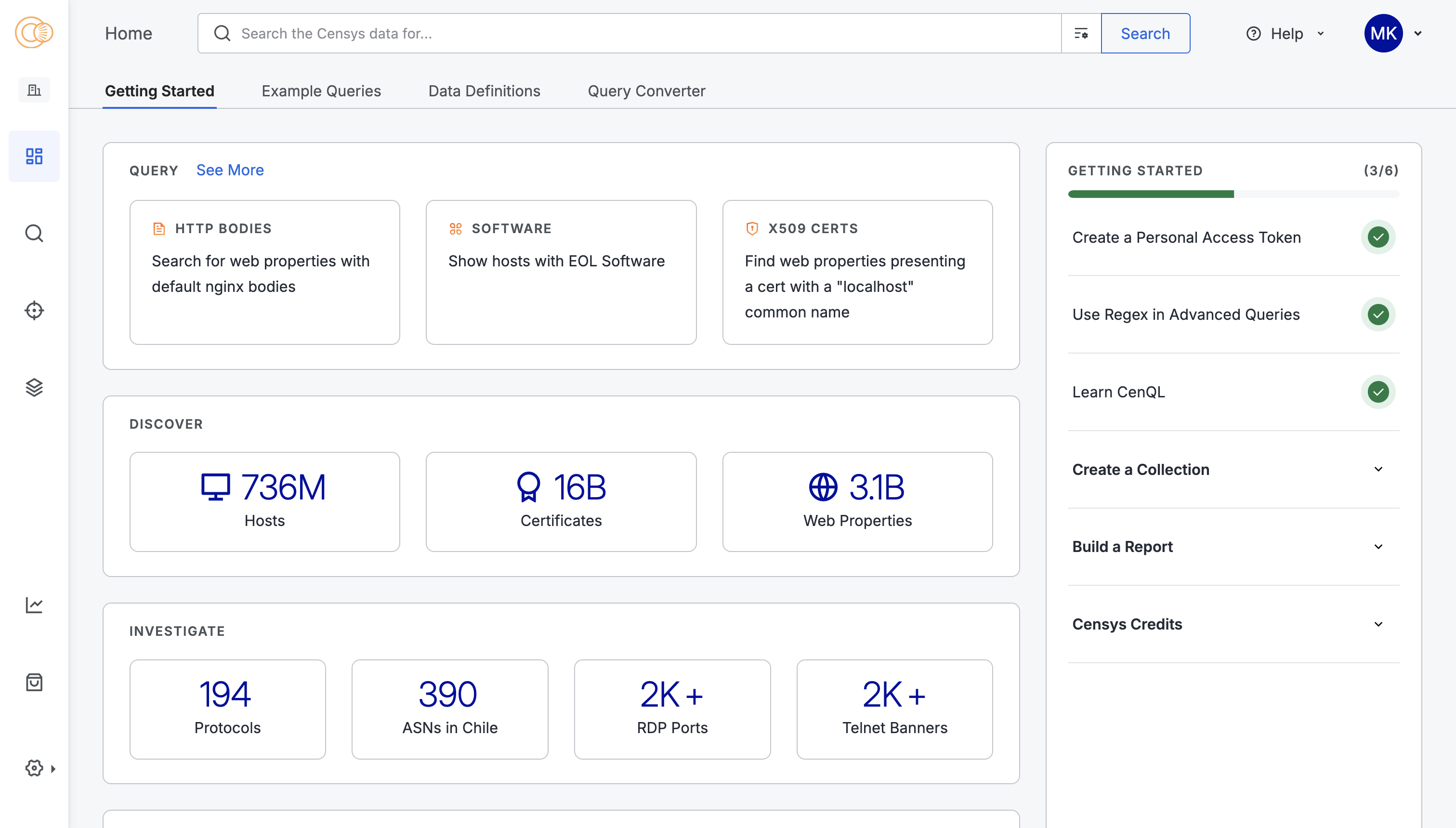The image size is (1456, 828).
Task: Click the Personal Access Token green checkmark
Action: pos(1377,237)
